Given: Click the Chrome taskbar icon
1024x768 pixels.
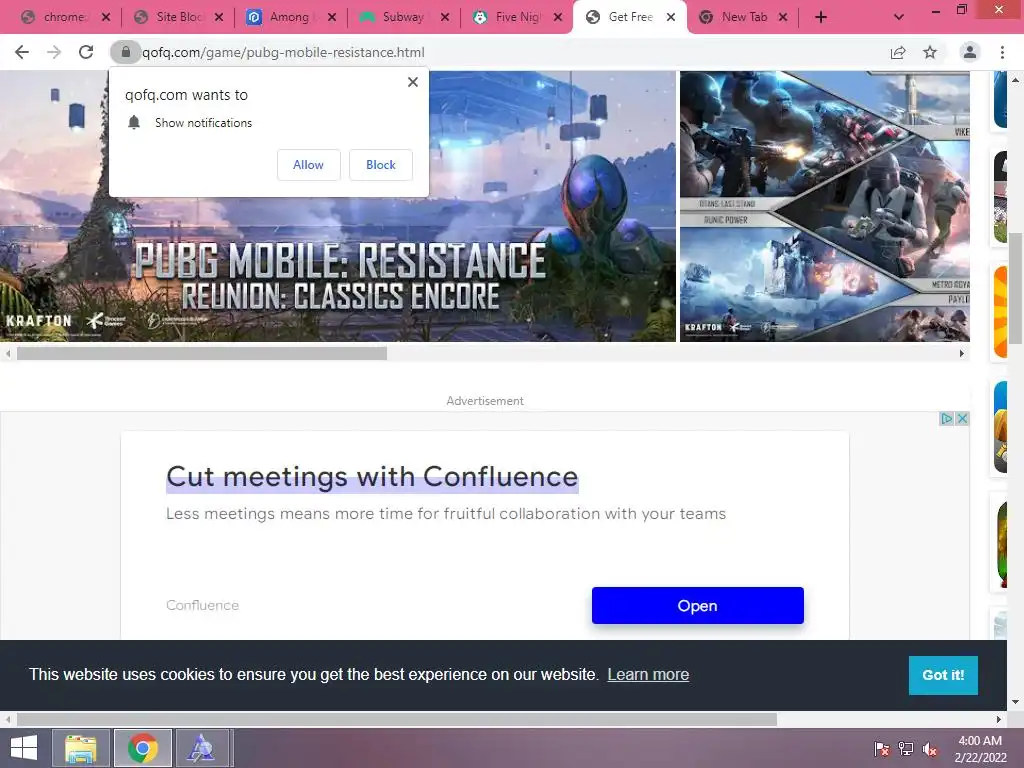Looking at the screenshot, I should (x=143, y=748).
